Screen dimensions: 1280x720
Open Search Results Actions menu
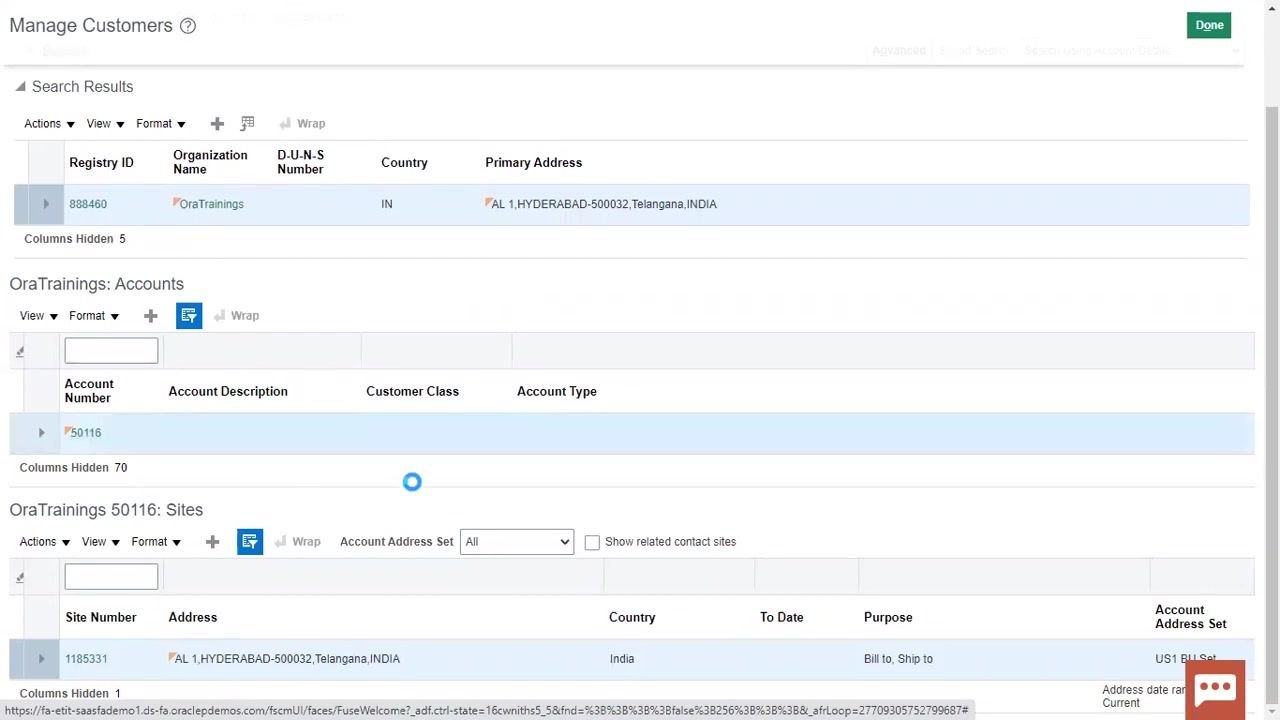tap(49, 124)
